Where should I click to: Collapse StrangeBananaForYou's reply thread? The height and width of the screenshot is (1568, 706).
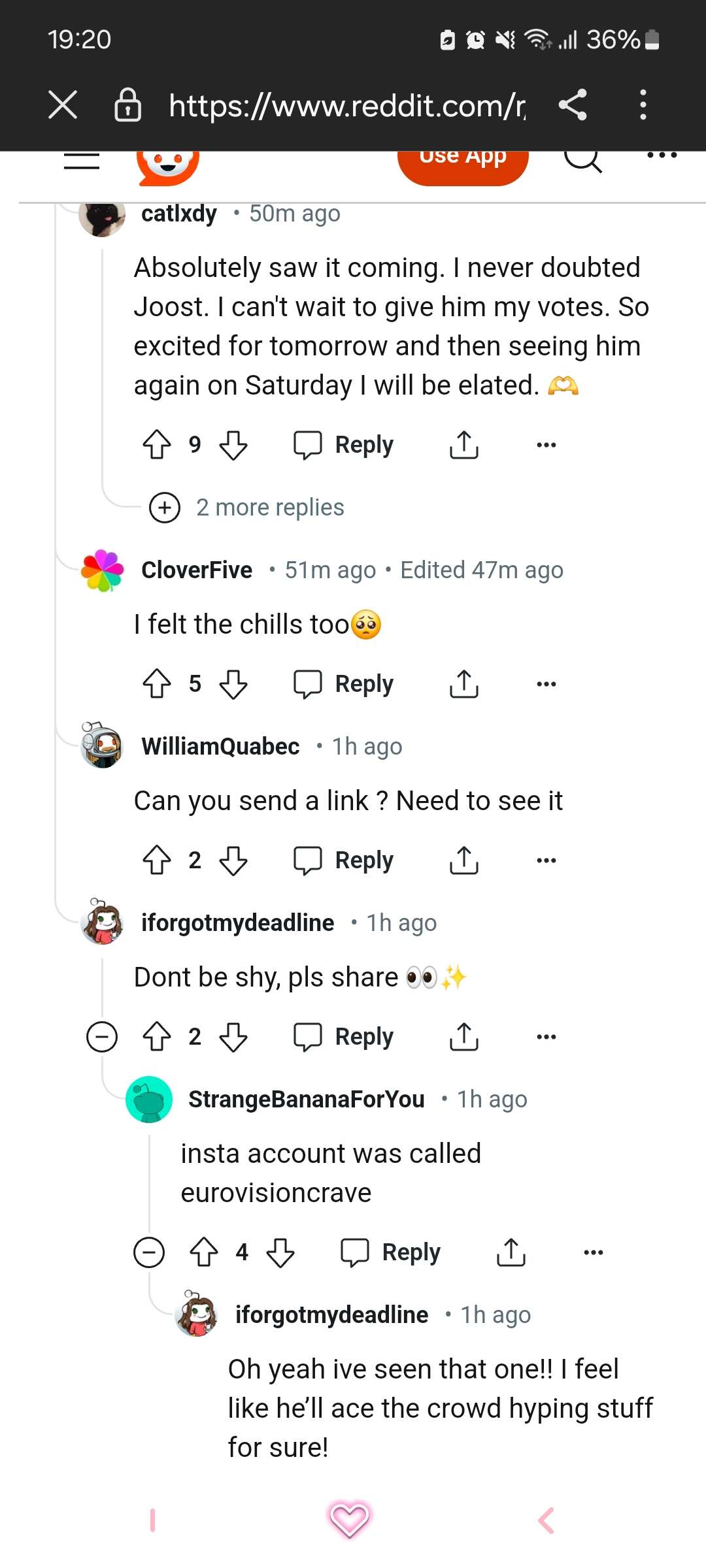149,1252
